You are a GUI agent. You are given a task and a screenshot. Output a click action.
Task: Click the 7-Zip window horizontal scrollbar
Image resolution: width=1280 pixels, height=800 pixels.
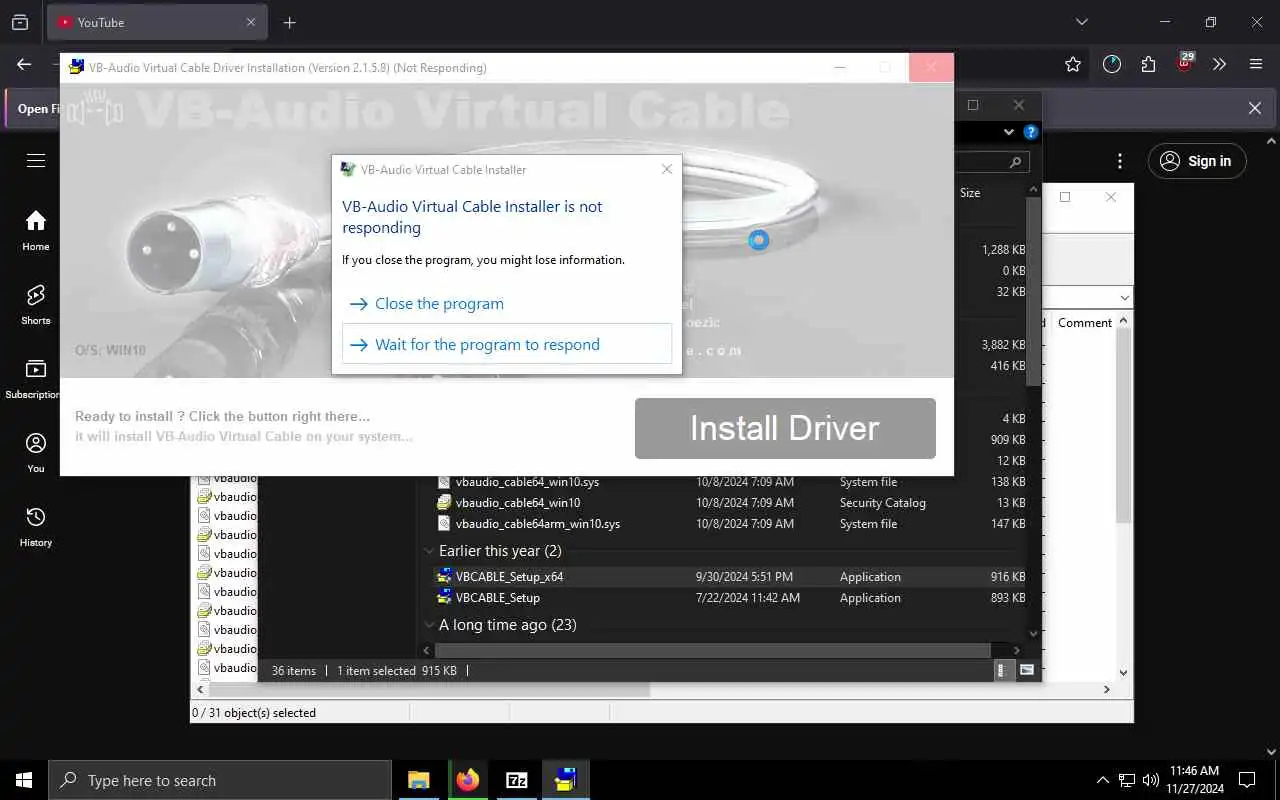(427, 690)
